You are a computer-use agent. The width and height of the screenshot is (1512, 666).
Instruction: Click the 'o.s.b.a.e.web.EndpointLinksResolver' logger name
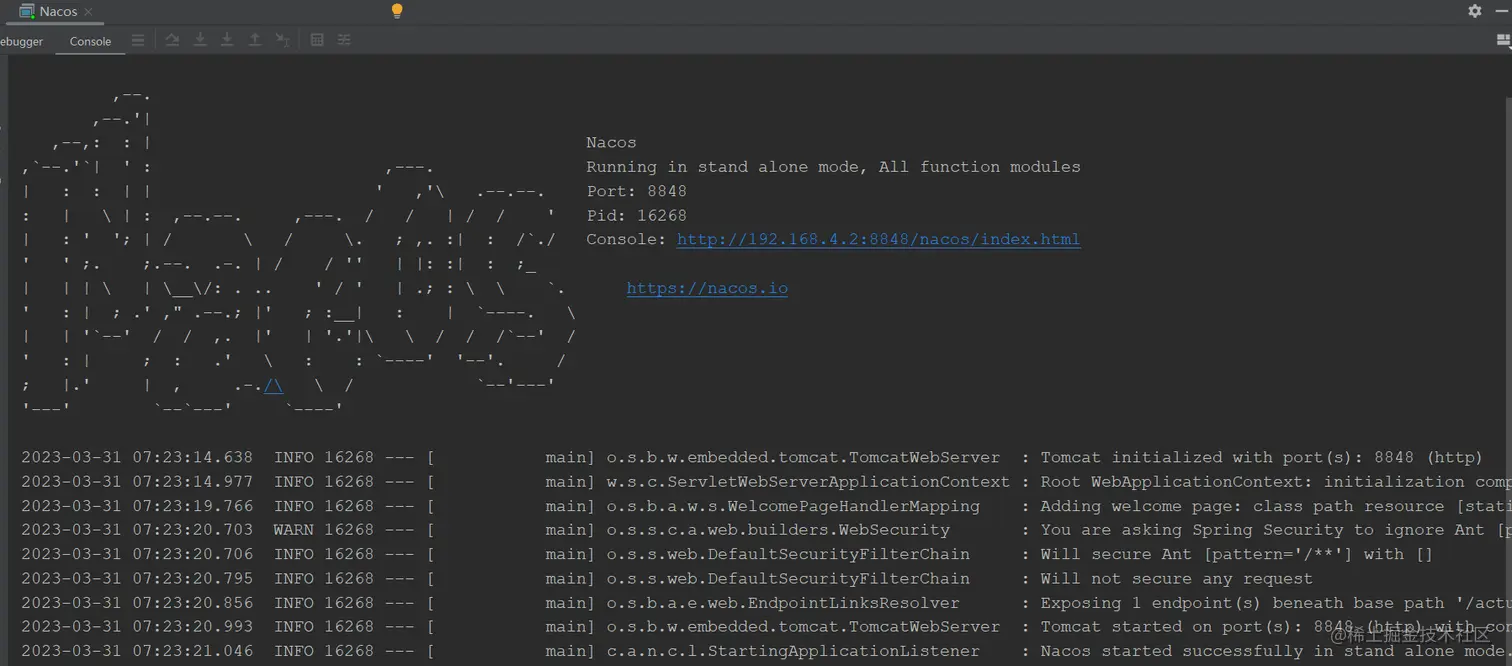click(783, 603)
